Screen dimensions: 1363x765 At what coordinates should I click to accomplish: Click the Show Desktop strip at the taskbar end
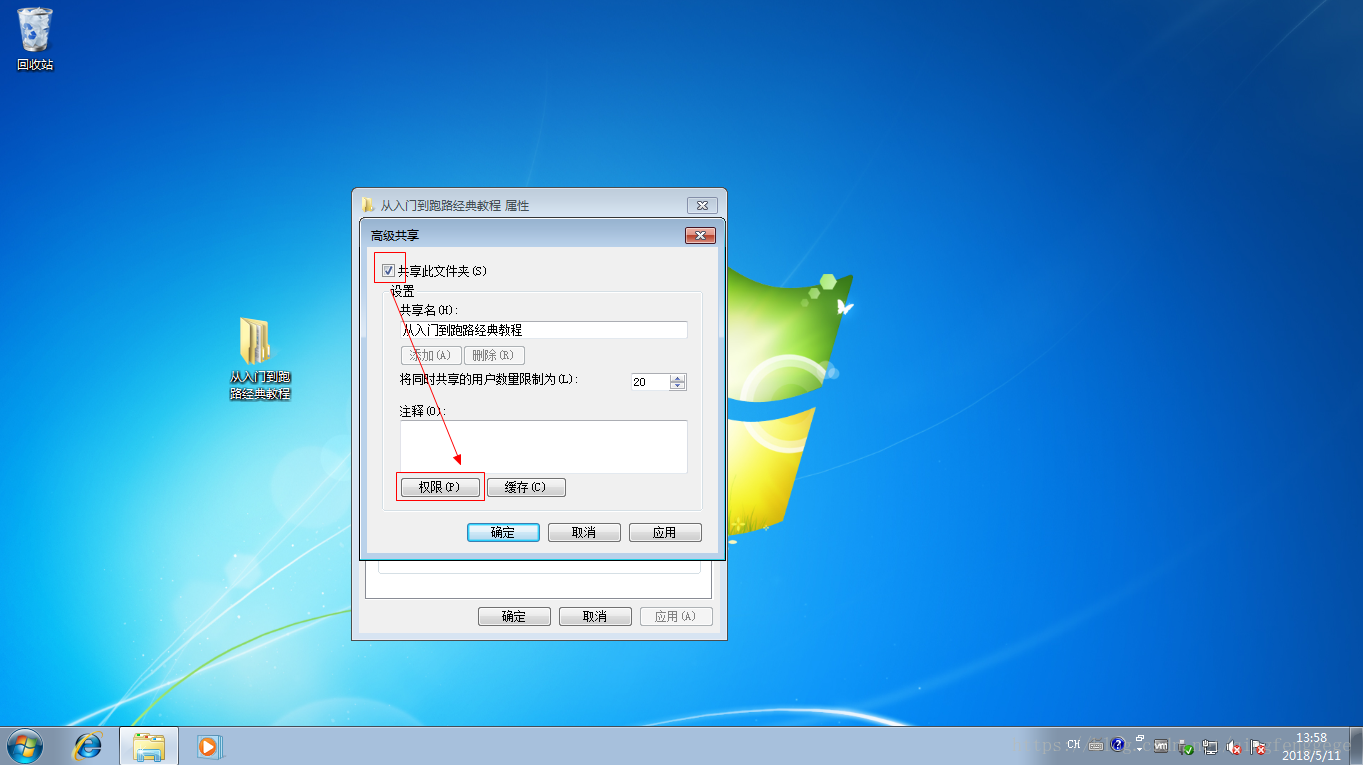tap(1355, 746)
